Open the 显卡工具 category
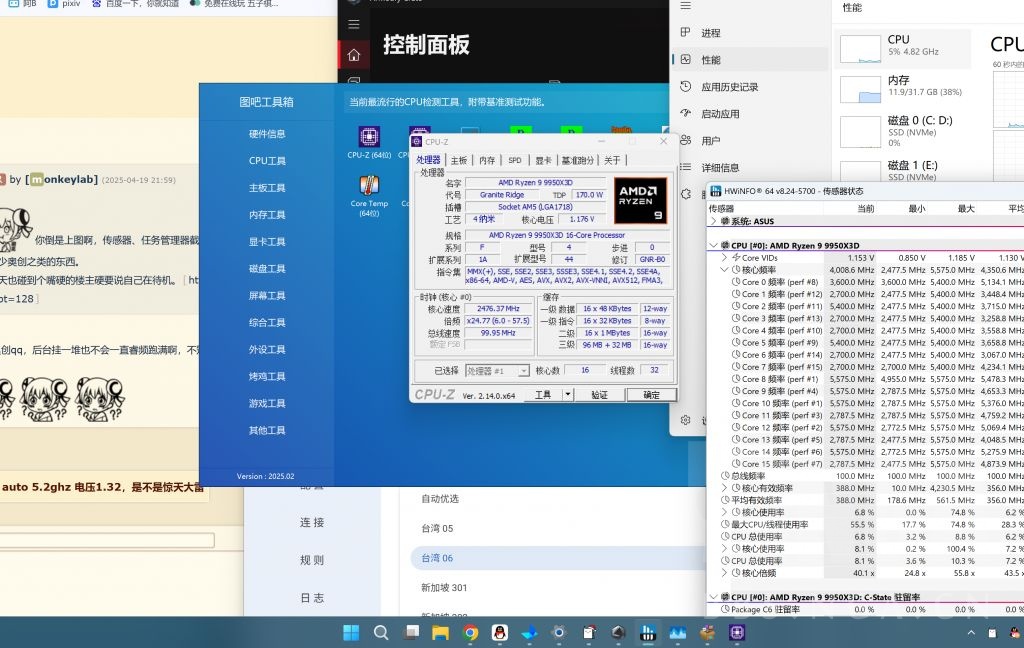This screenshot has height=648, width=1024. (x=266, y=240)
